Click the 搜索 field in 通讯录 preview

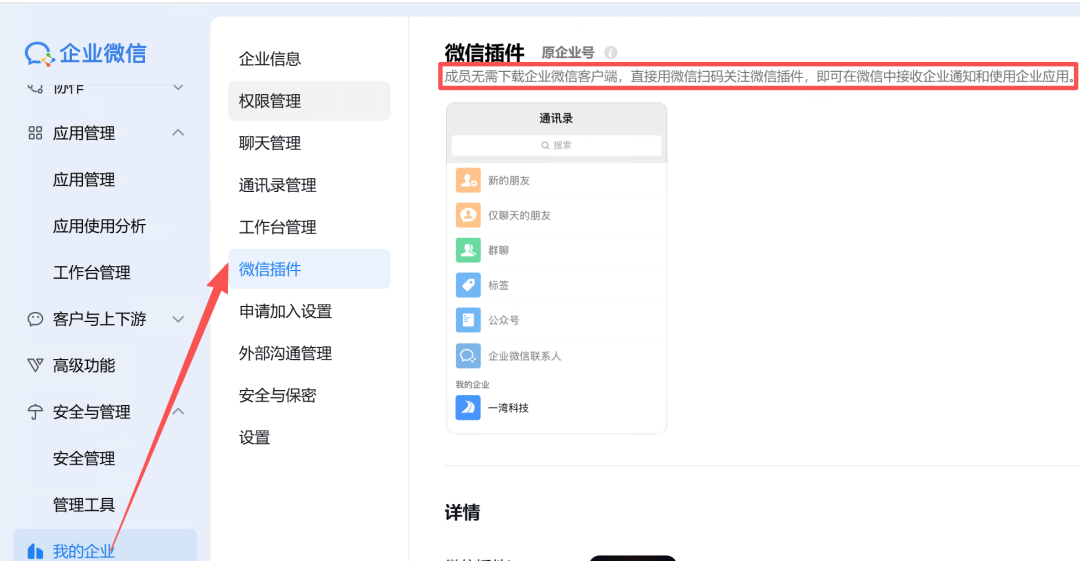pos(556,145)
